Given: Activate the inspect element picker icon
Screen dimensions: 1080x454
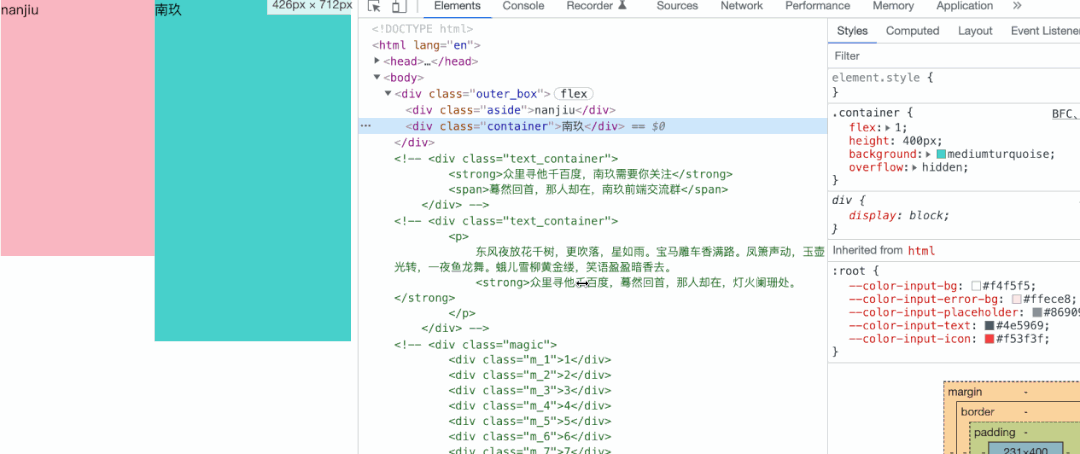Looking at the screenshot, I should (375, 6).
